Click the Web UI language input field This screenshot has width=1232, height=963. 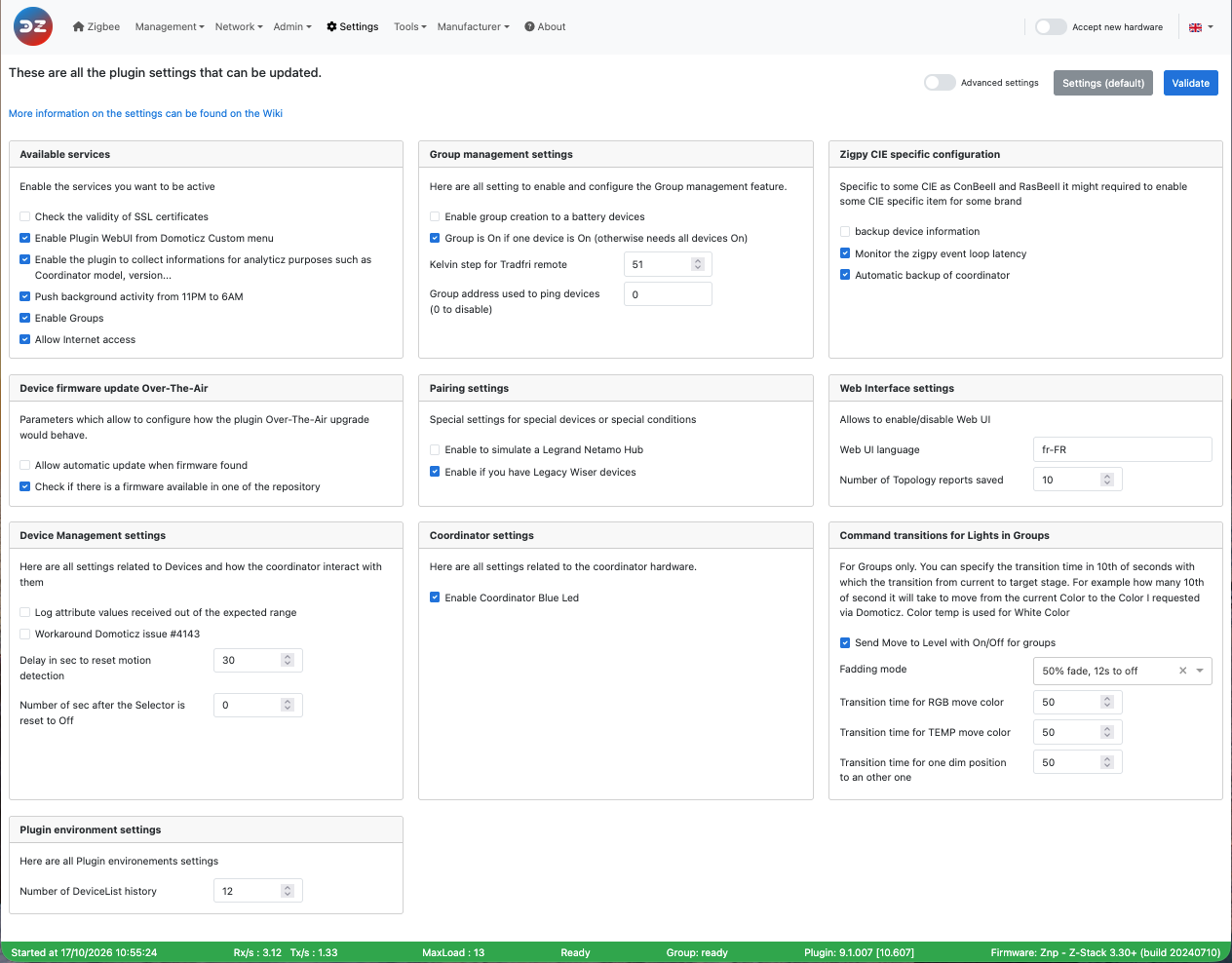tap(1122, 449)
